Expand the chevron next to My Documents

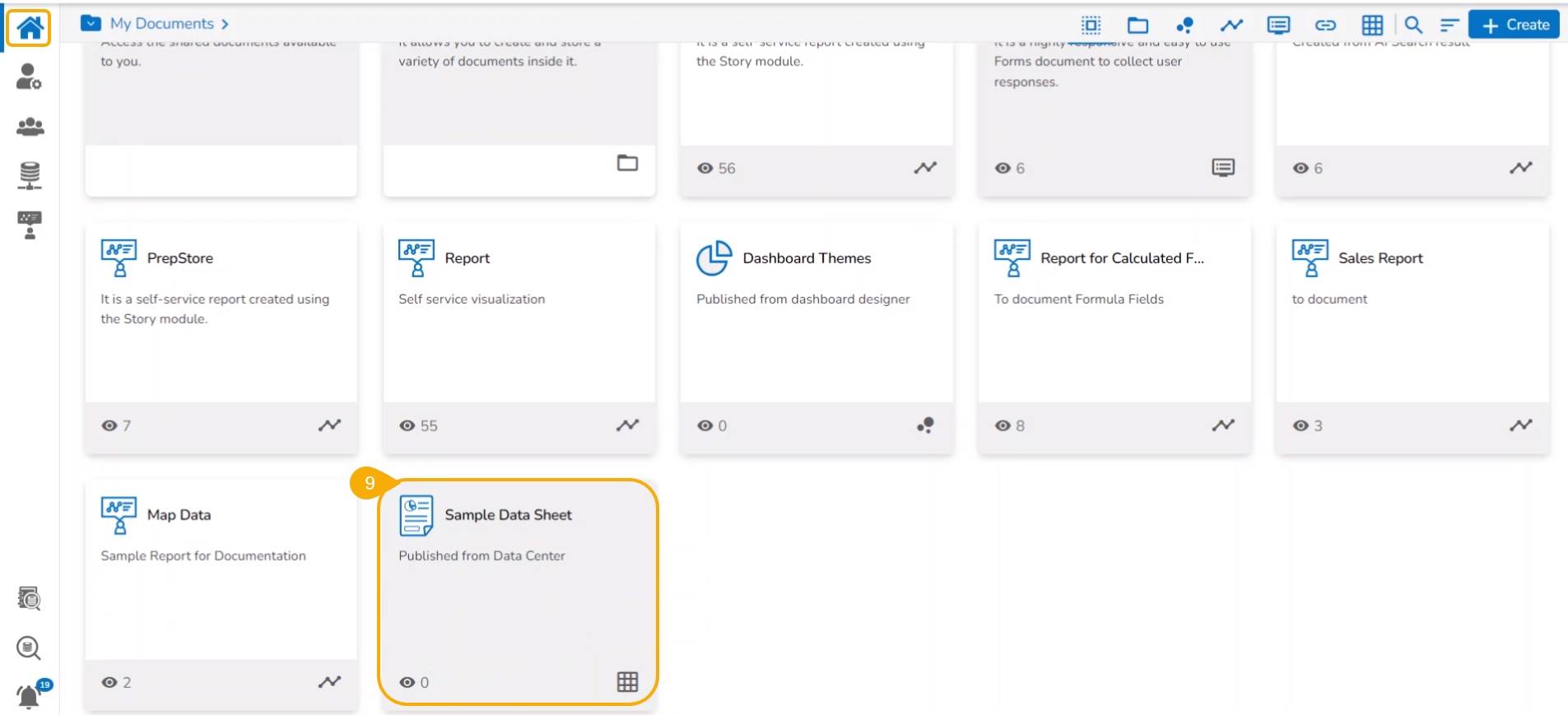(x=225, y=25)
